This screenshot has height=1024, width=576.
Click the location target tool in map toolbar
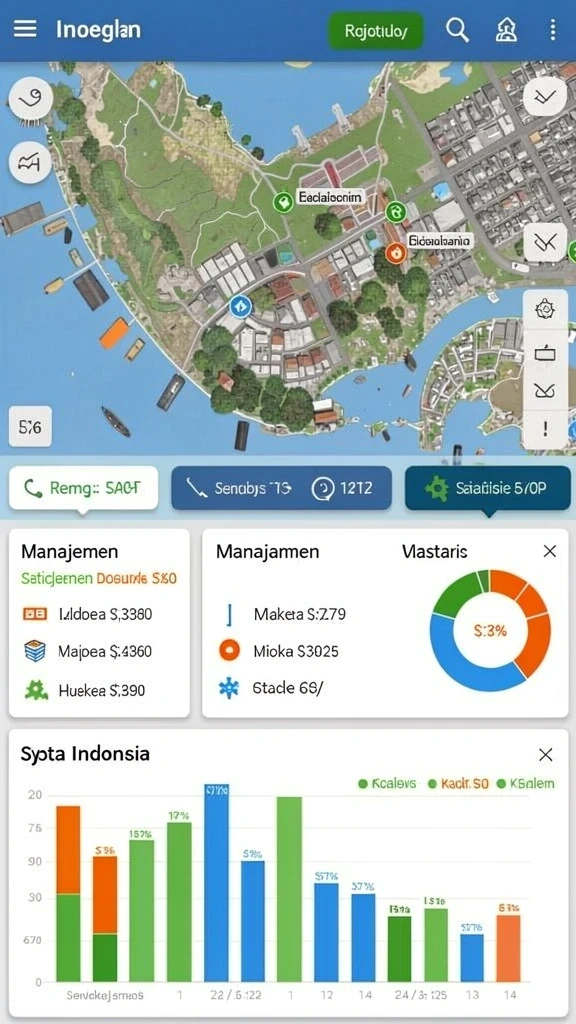click(545, 309)
